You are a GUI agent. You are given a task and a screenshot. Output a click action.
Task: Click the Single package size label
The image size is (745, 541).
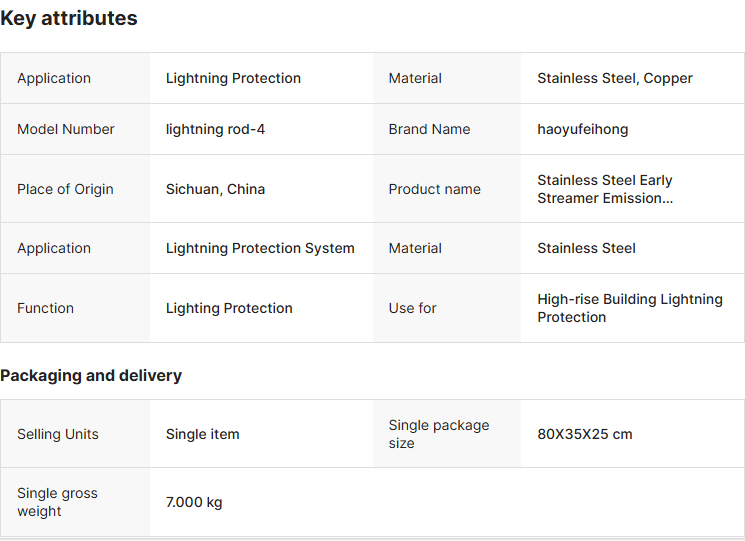click(x=438, y=434)
